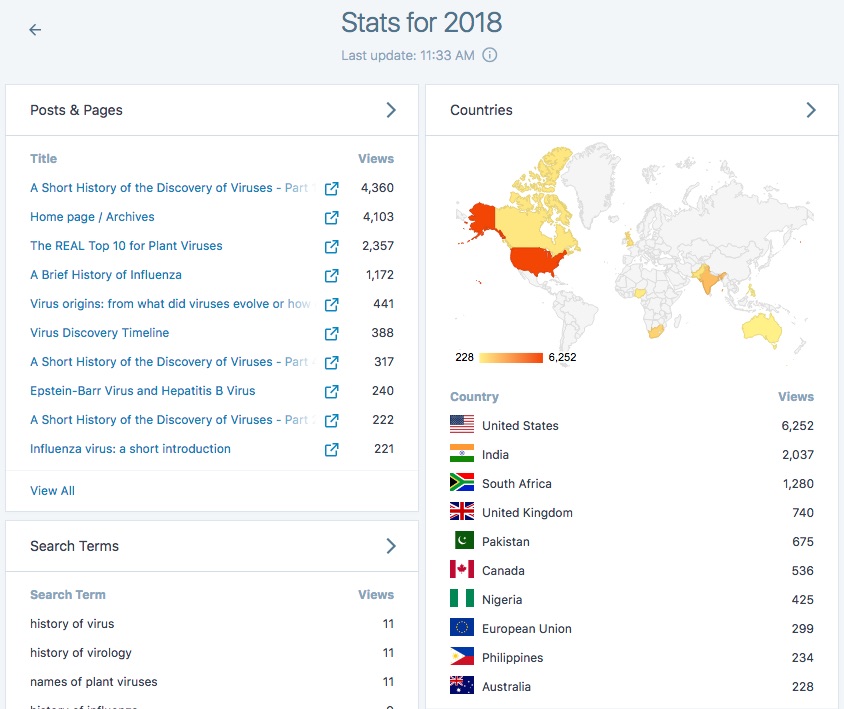Open the View All link
Image resolution: width=844 pixels, height=709 pixels.
52,490
